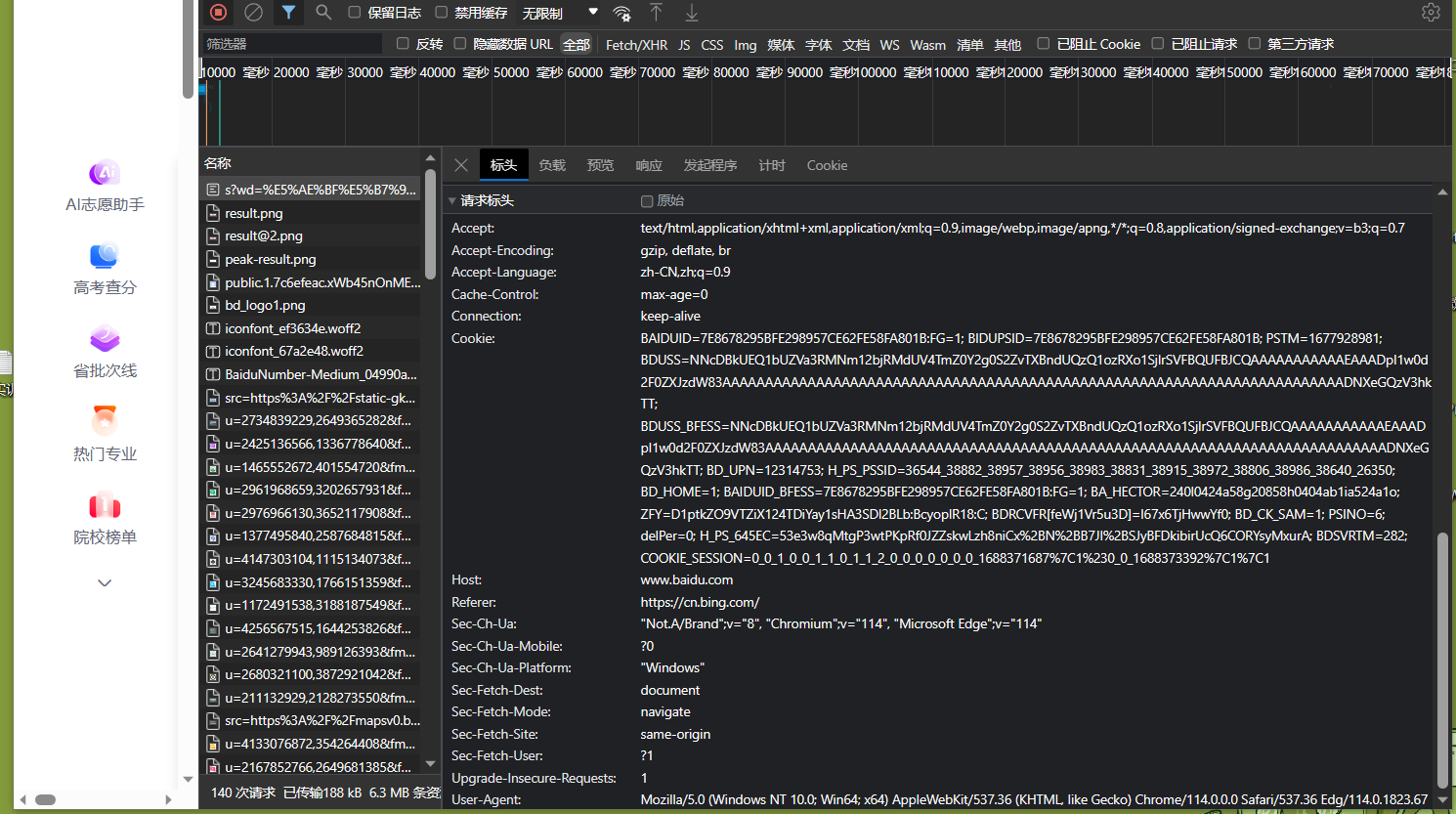1456x814 pixels.
Task: Toggle 原始 raw headers checkbox
Action: (x=647, y=201)
